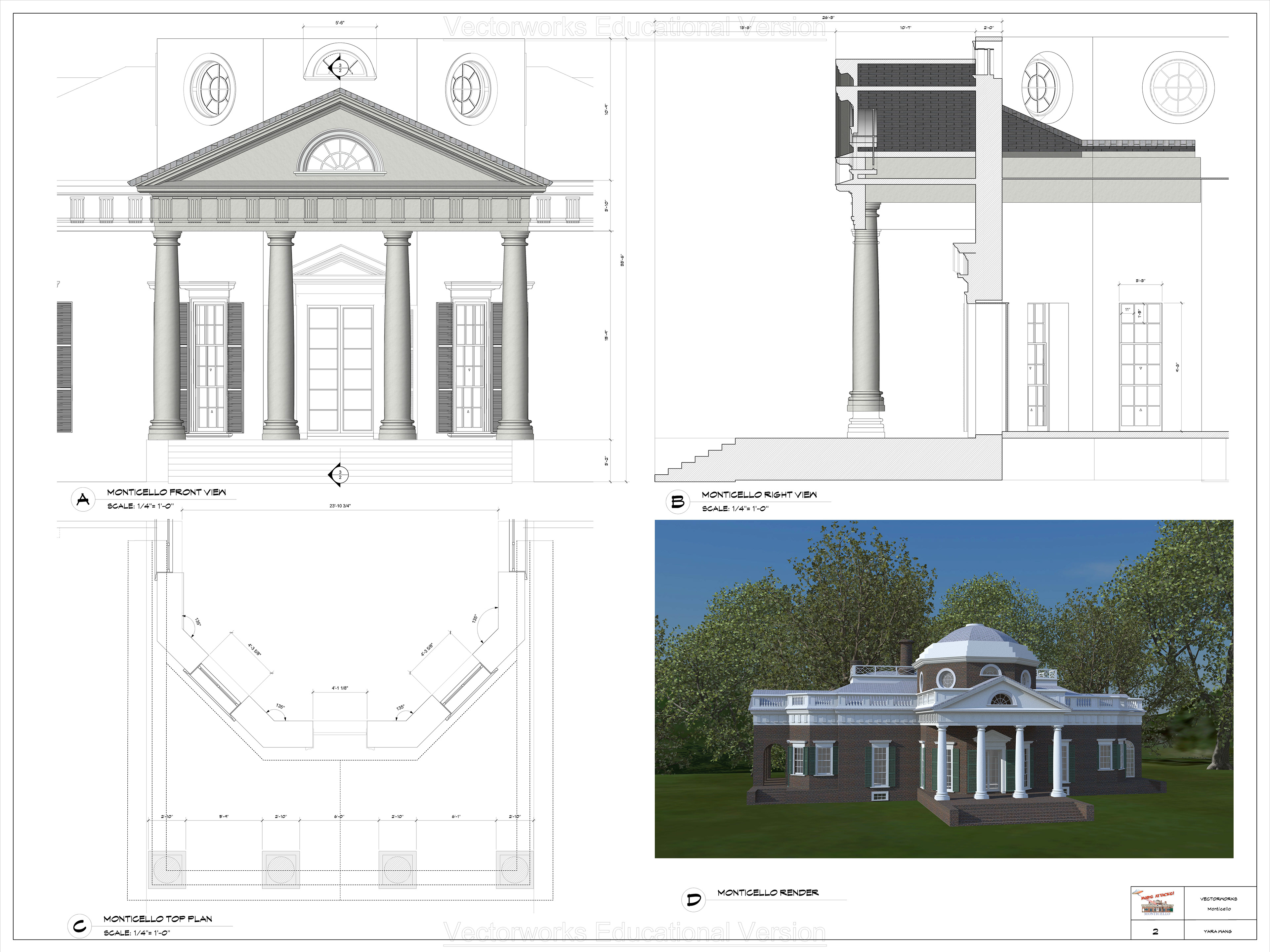The width and height of the screenshot is (1270, 952).
Task: Click the circled B drawing marker
Action: point(677,502)
